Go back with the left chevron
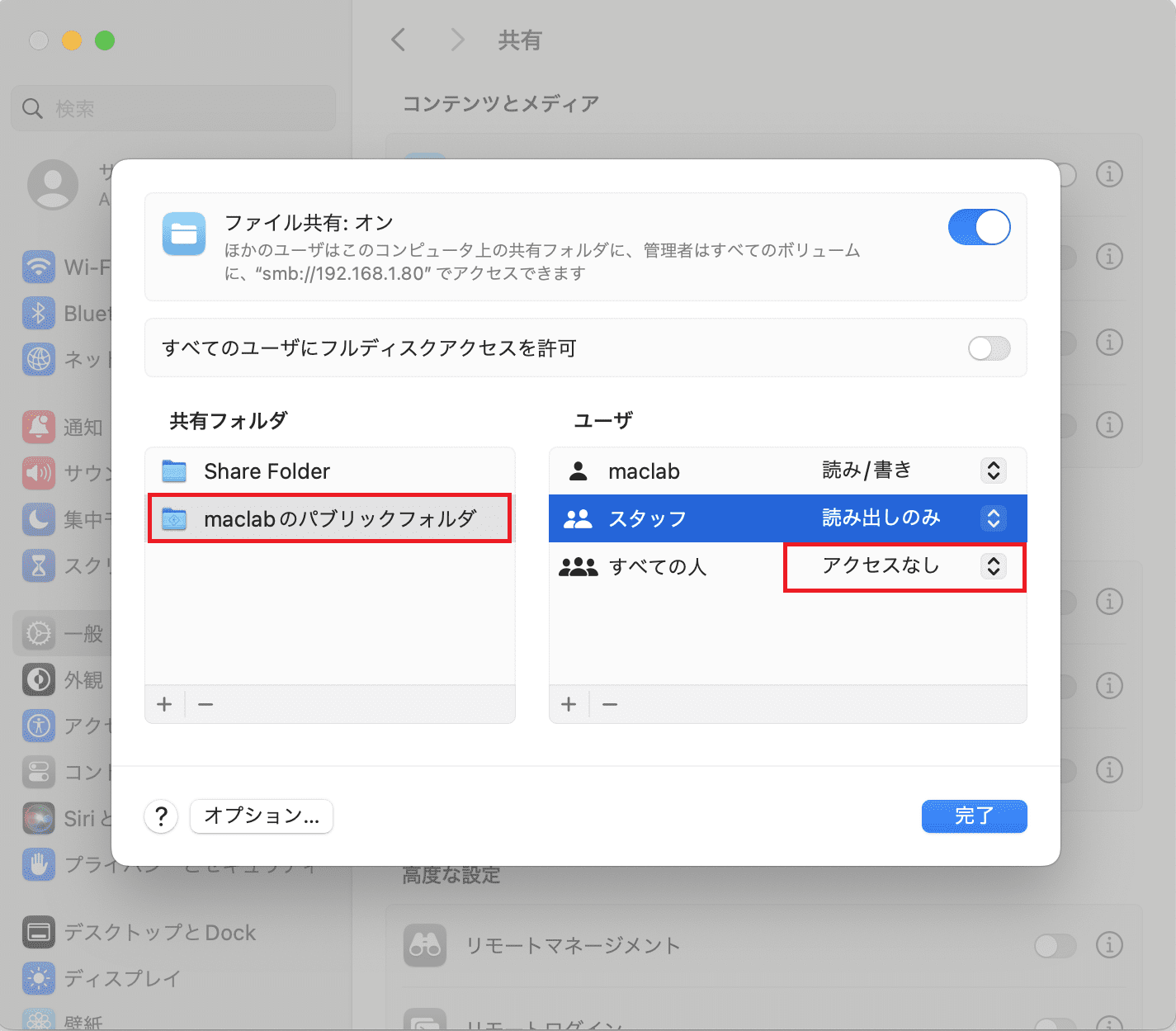 (x=399, y=40)
